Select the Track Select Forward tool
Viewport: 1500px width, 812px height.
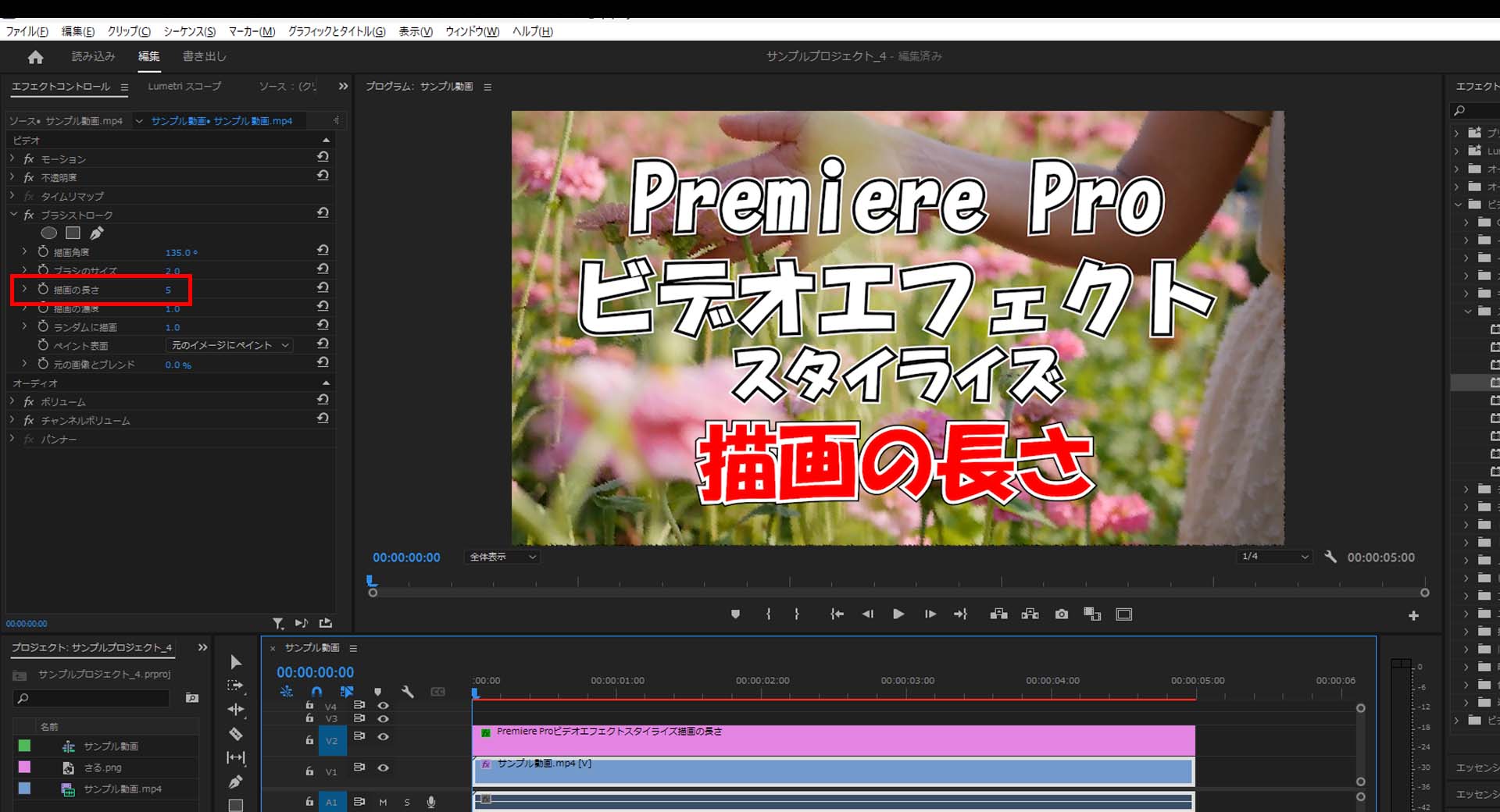pyautogui.click(x=235, y=686)
